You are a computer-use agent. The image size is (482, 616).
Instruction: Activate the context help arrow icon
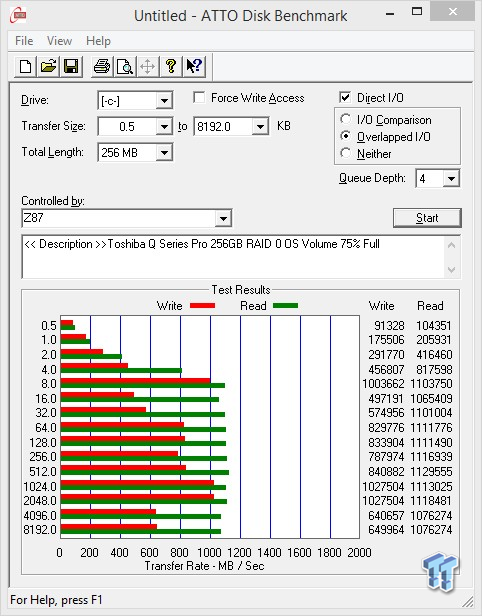click(194, 66)
